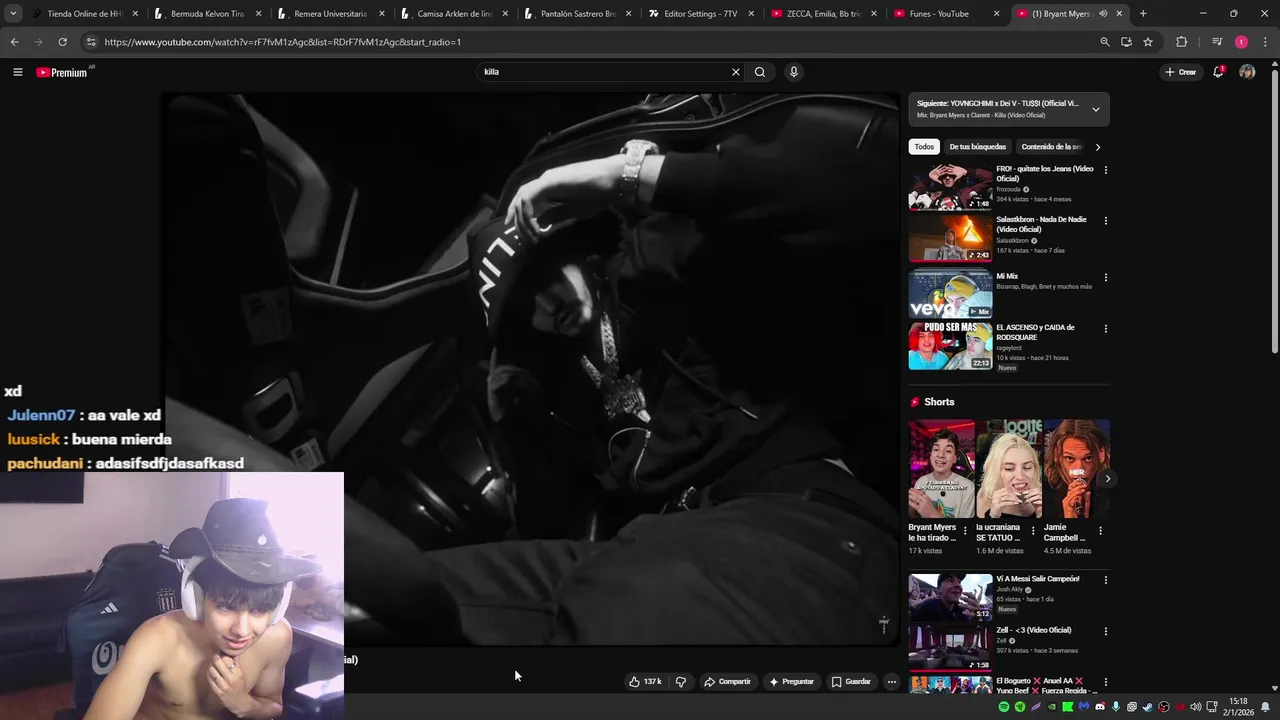Open options for la ucraniana SE TATUO short
The height and width of the screenshot is (720, 1280).
(1033, 531)
